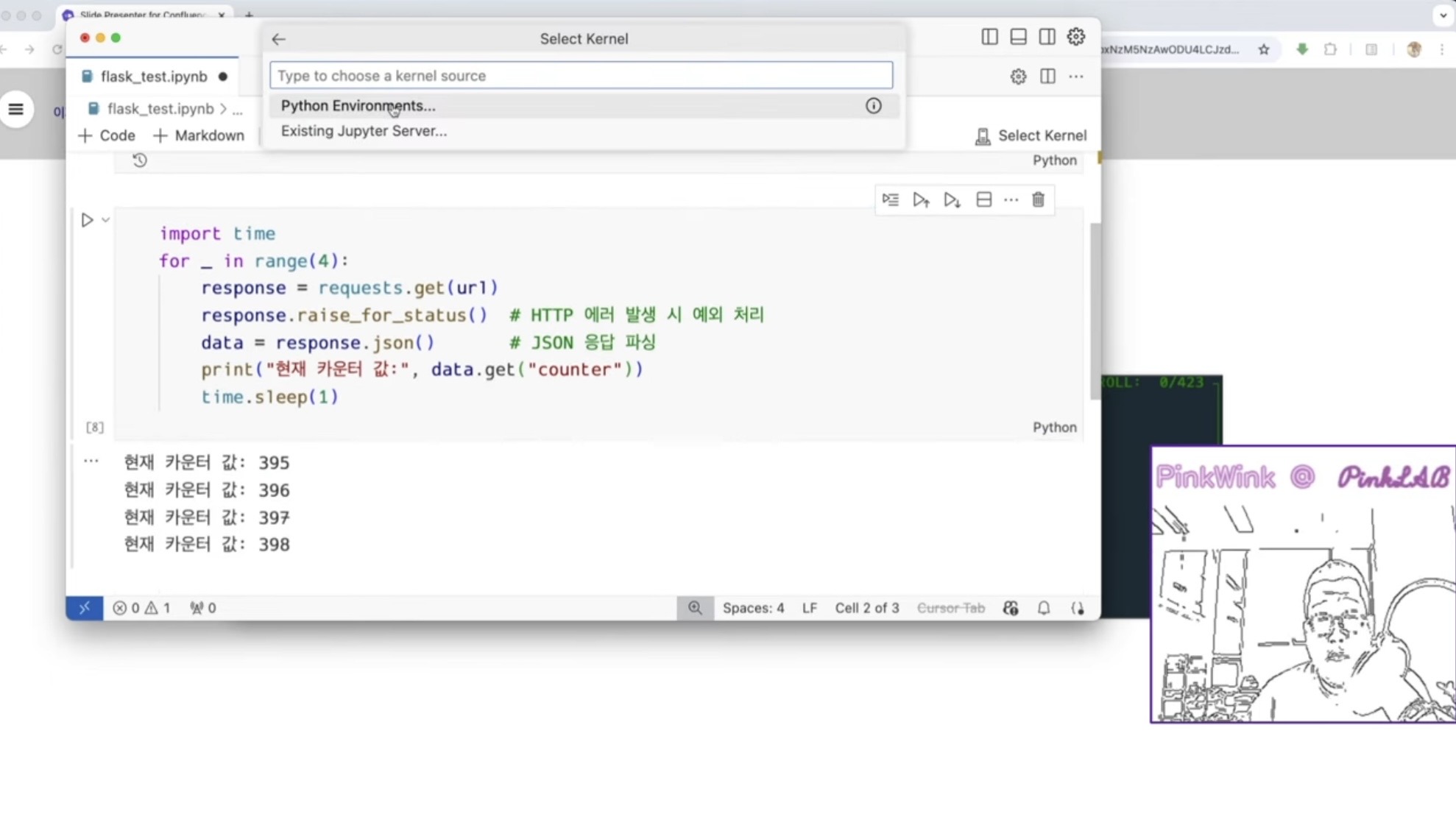Click the back arrow in Select Kernel
Image resolution: width=1456 pixels, height=828 pixels.
[x=278, y=39]
